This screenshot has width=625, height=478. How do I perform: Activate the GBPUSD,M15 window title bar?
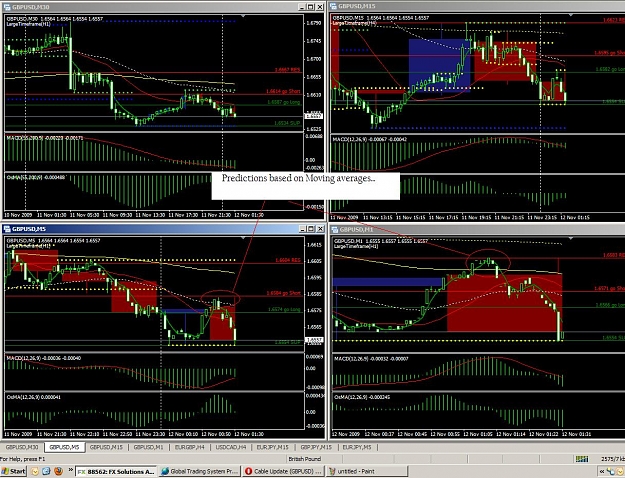[476, 6]
